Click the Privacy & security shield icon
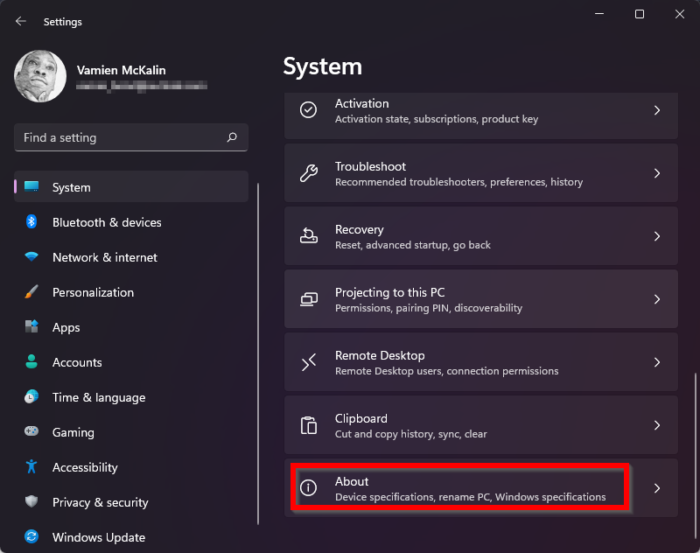Viewport: 700px width, 553px height. [x=32, y=502]
